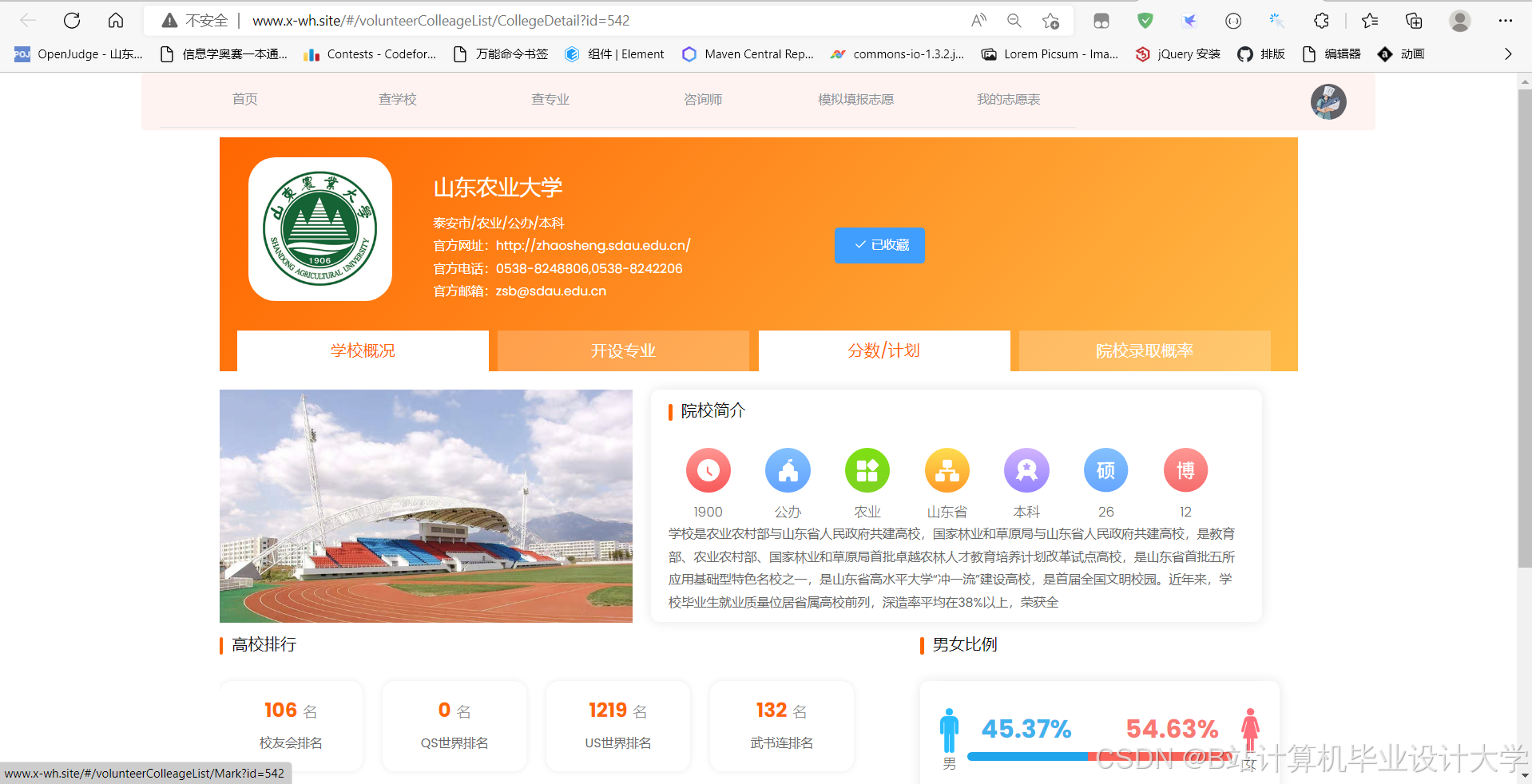Image resolution: width=1532 pixels, height=784 pixels.
Task: Open the 组件 | Element bookmark
Action: 615,53
